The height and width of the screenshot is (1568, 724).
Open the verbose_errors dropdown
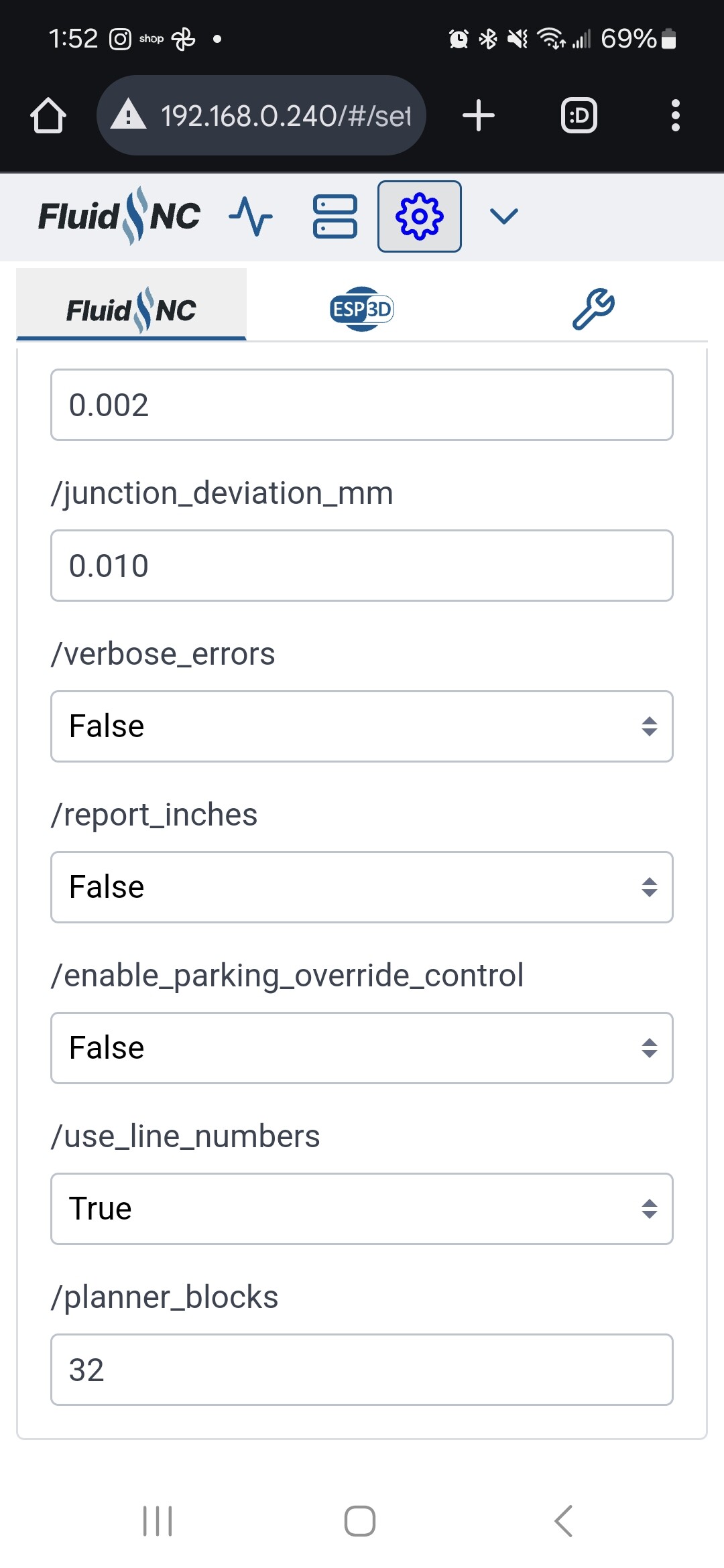point(362,726)
